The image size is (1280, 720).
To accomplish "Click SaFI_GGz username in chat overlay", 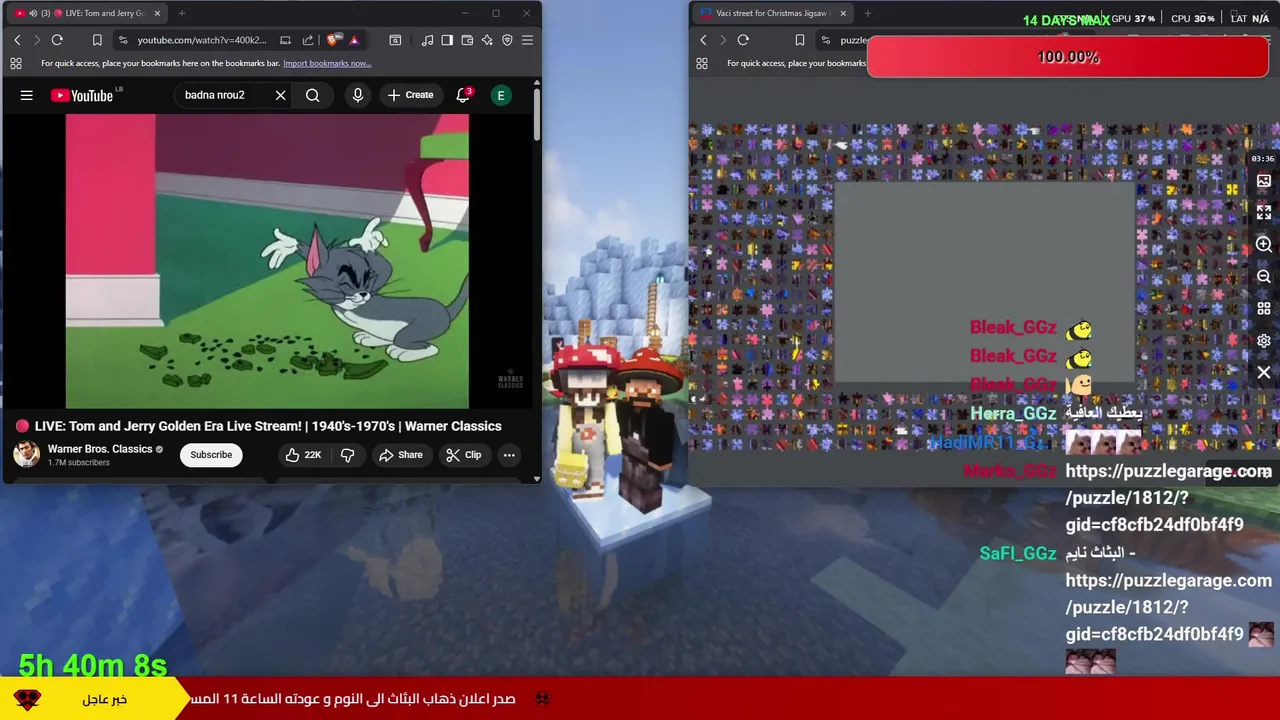I will point(1018,553).
